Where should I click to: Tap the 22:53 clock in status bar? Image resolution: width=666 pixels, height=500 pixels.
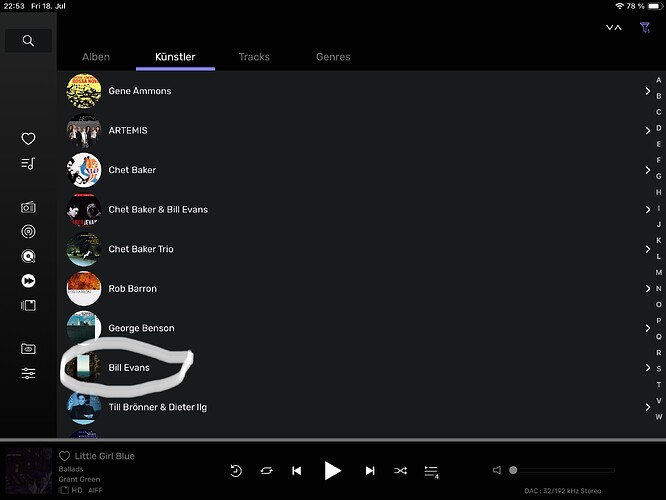click(x=14, y=6)
